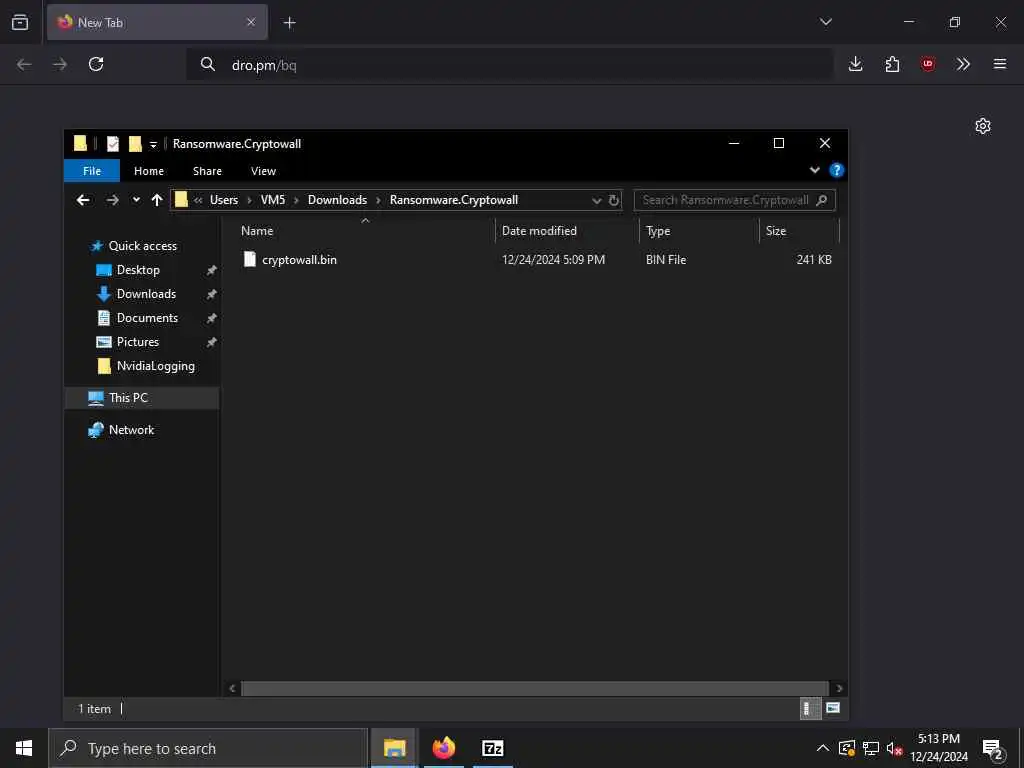
Task: Click taskbar Type here to search box
Action: [x=208, y=748]
